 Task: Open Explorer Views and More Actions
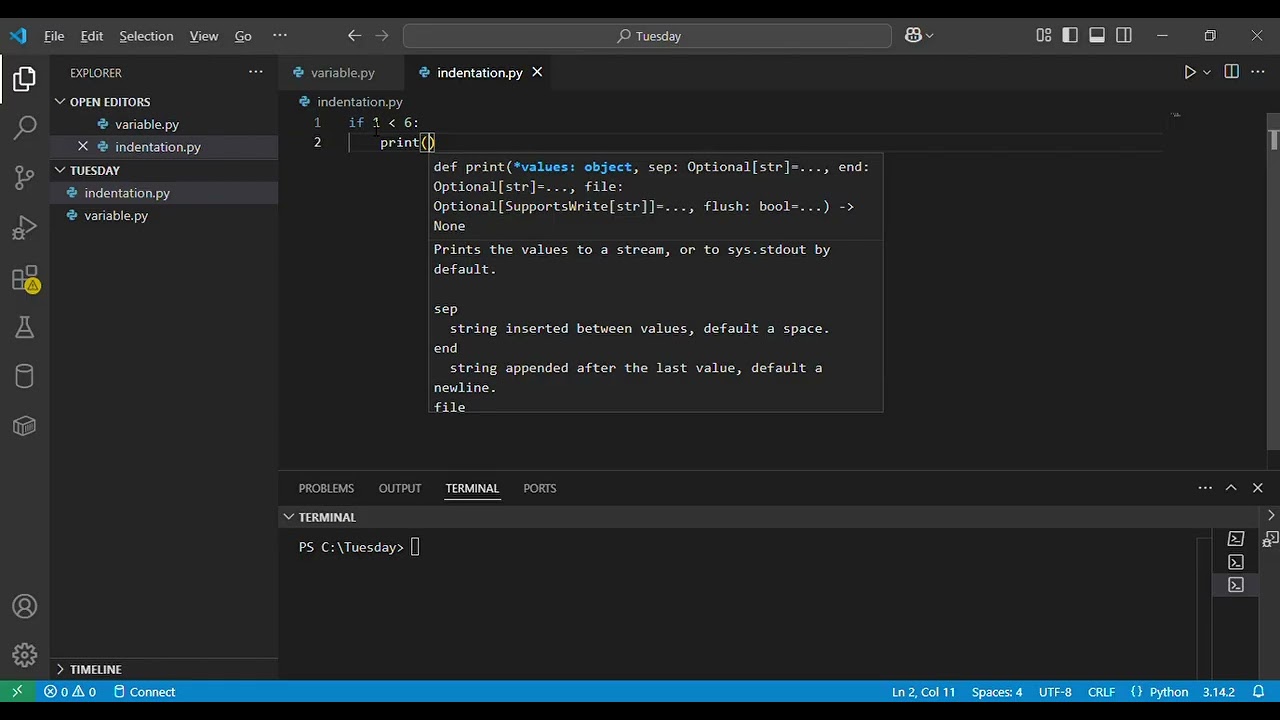[x=256, y=72]
